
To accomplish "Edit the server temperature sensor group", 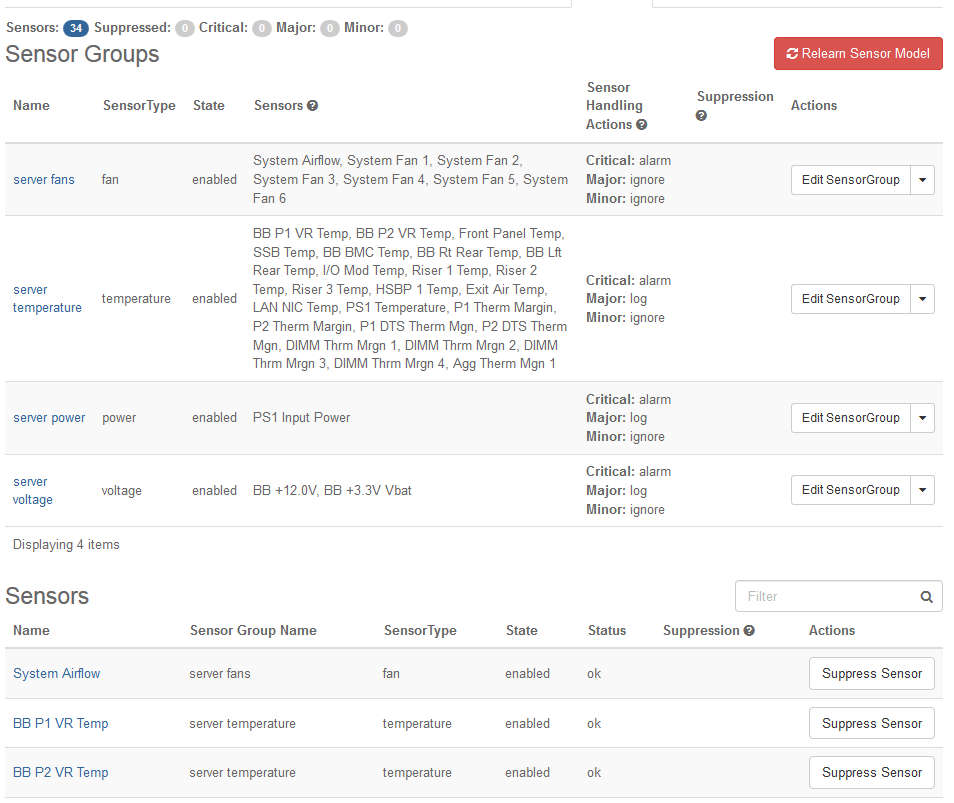I will coord(850,299).
